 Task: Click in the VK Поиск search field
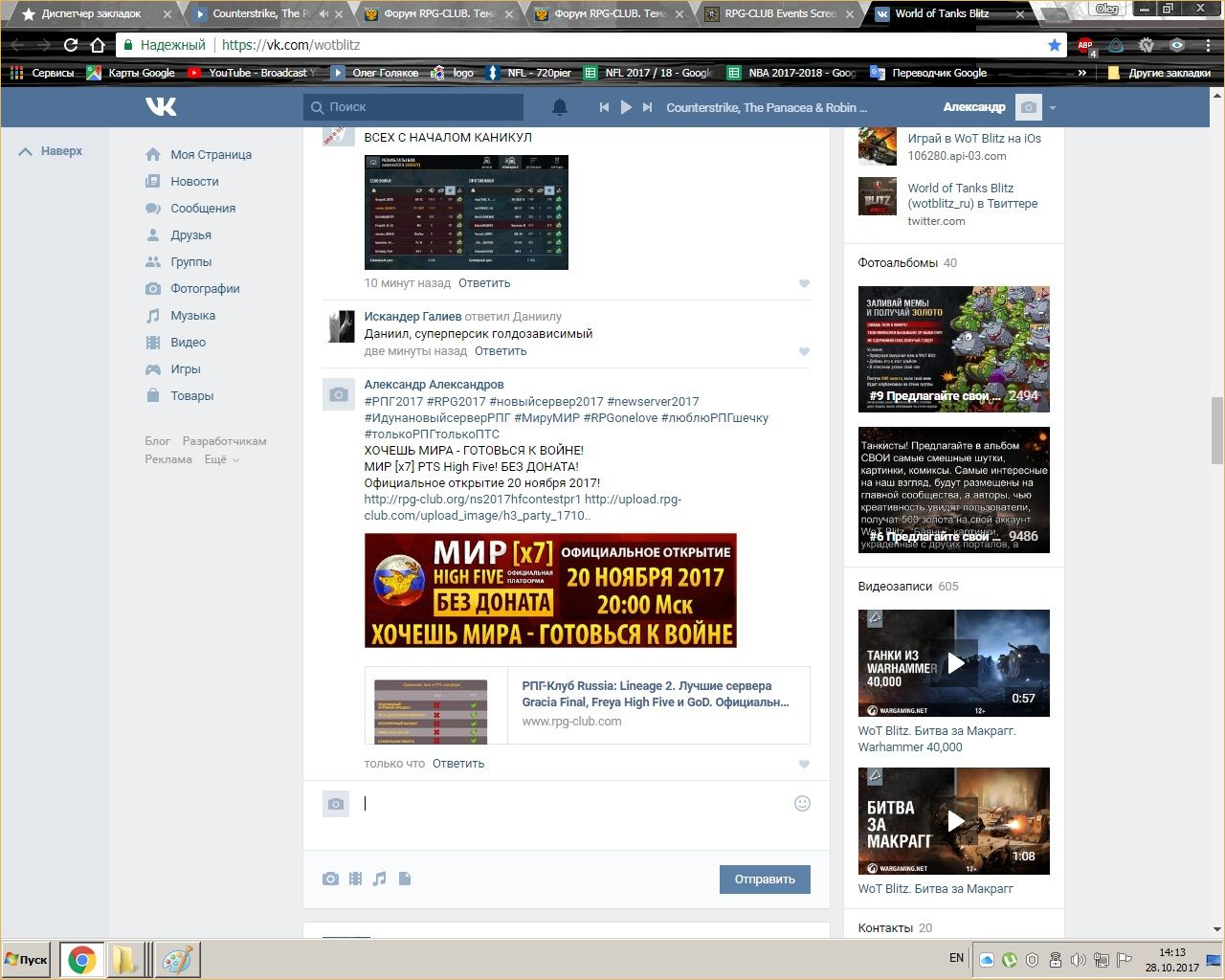[413, 107]
